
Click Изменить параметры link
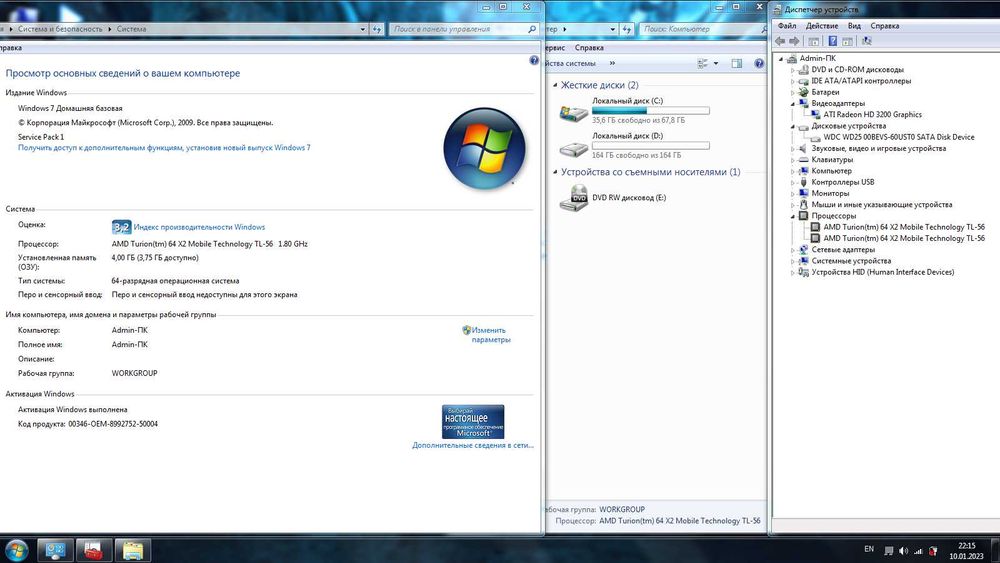click(x=490, y=335)
